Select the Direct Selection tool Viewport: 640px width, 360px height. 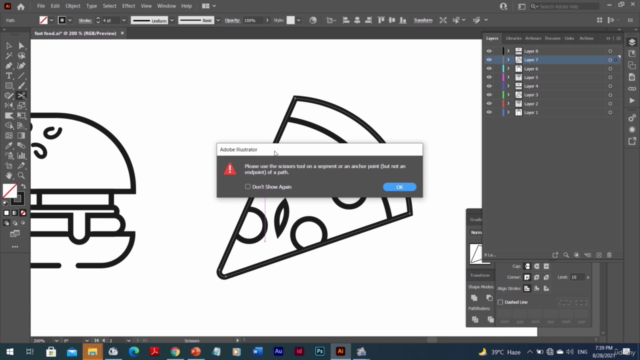[x=21, y=46]
